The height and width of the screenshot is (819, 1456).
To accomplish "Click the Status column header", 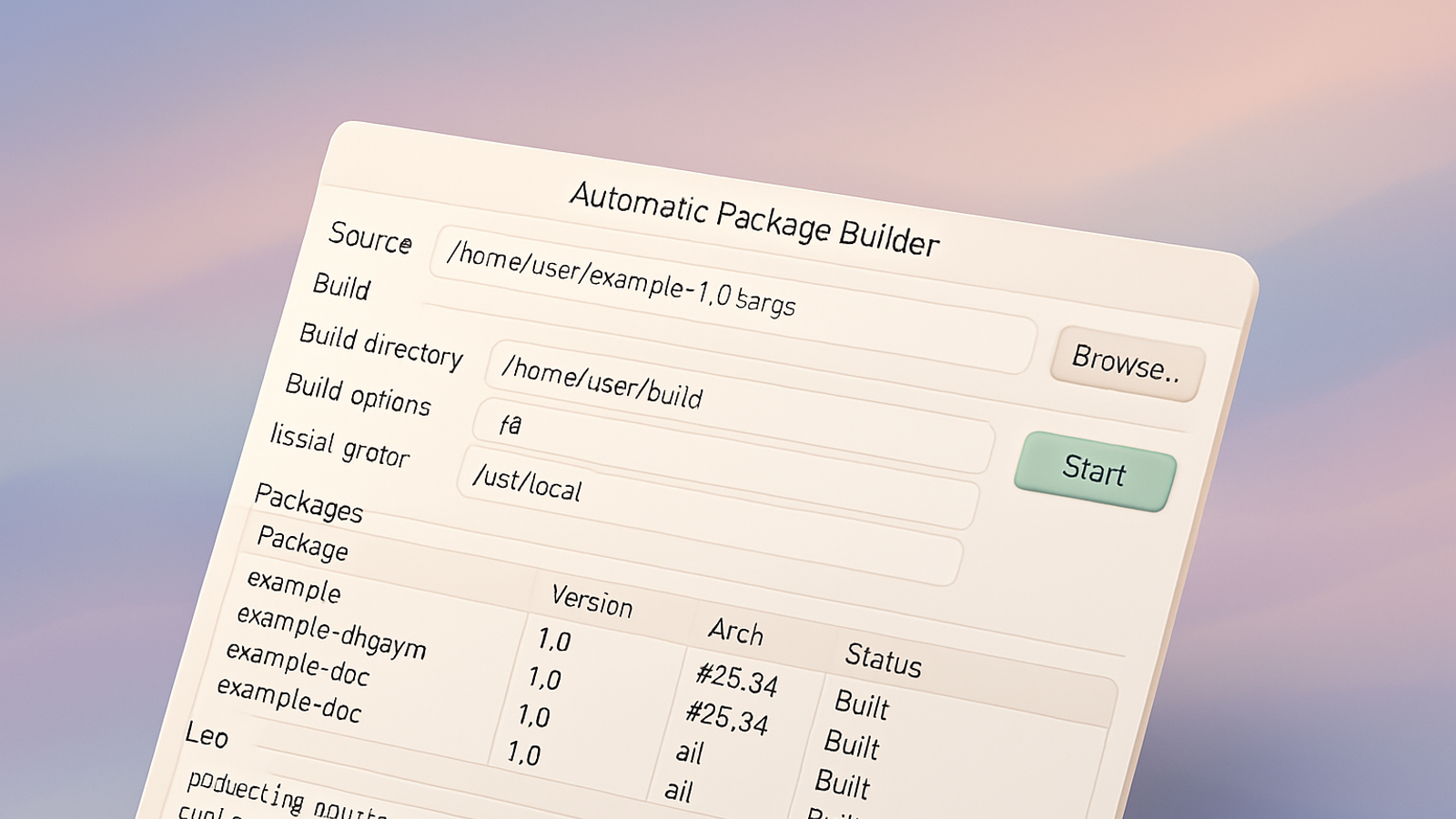I will (883, 659).
